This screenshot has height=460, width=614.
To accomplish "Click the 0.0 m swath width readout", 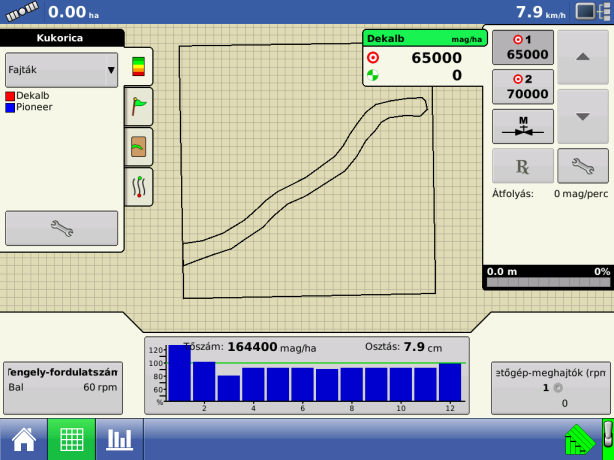I will (502, 271).
